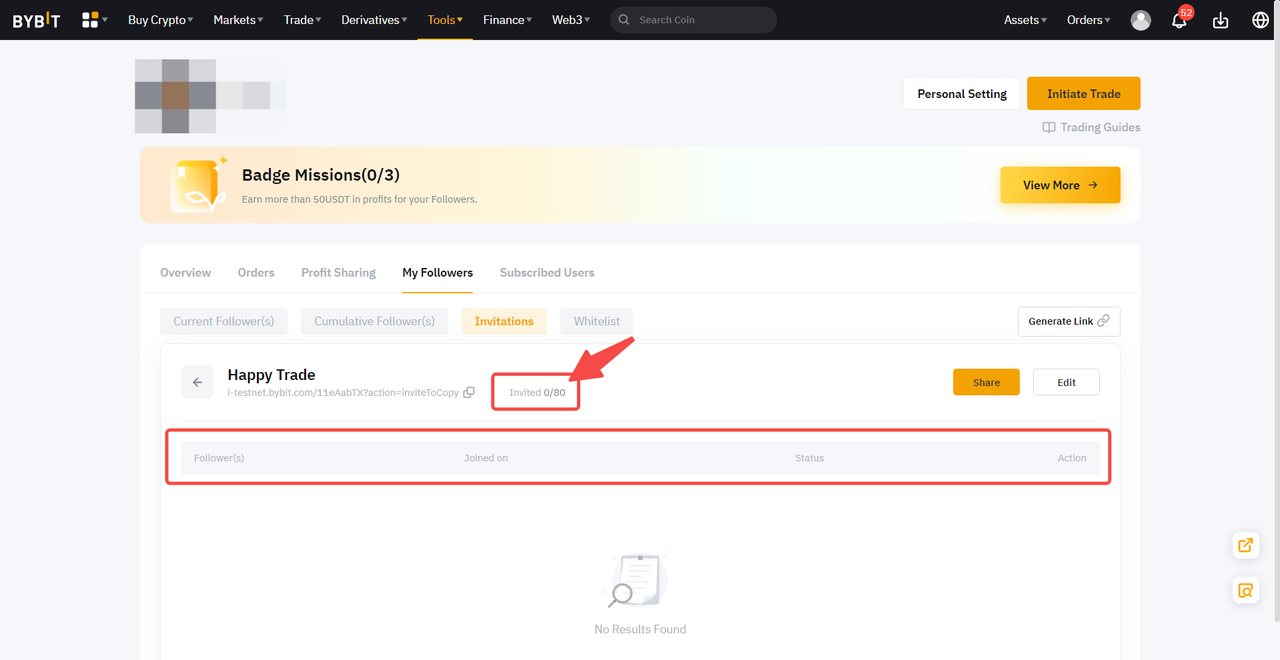
Task: Copy the Happy Trade invitation link
Action: (469, 393)
